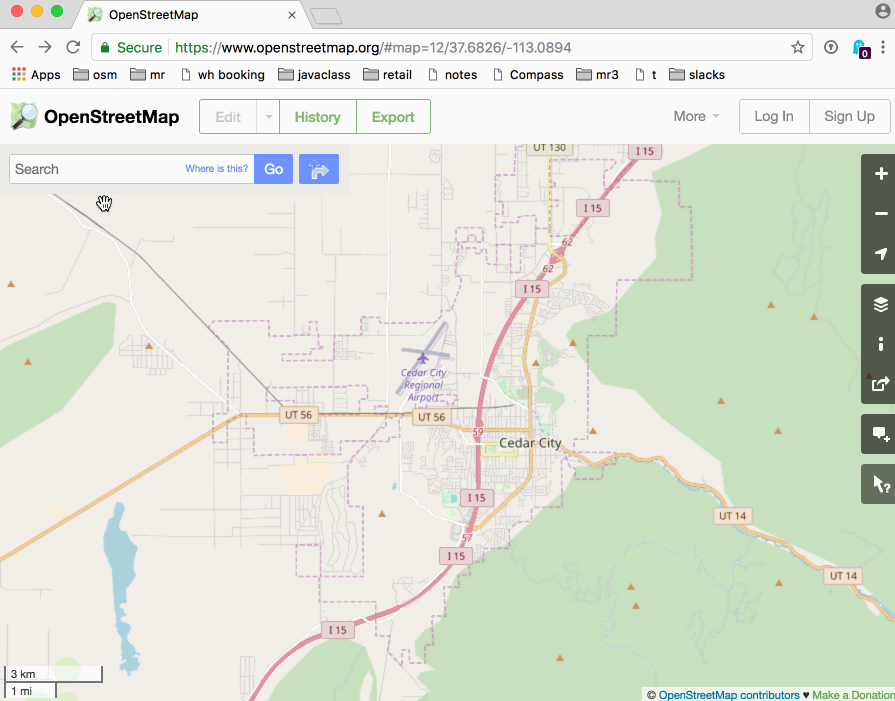
Task: Open the 'wh booking' bookmark
Action: pos(223,75)
